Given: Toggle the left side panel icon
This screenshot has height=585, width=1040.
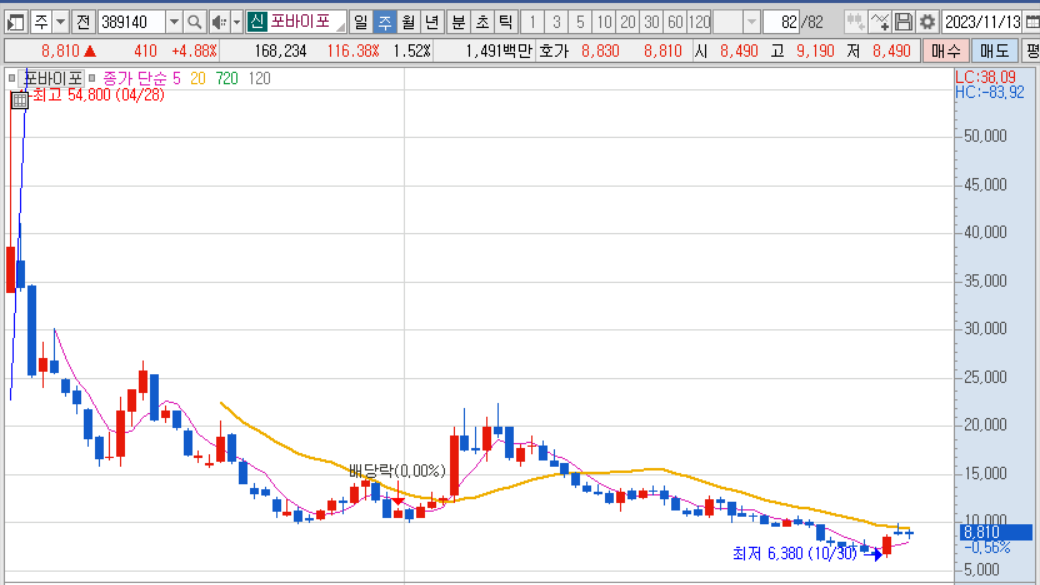Looking at the screenshot, I should [x=15, y=23].
